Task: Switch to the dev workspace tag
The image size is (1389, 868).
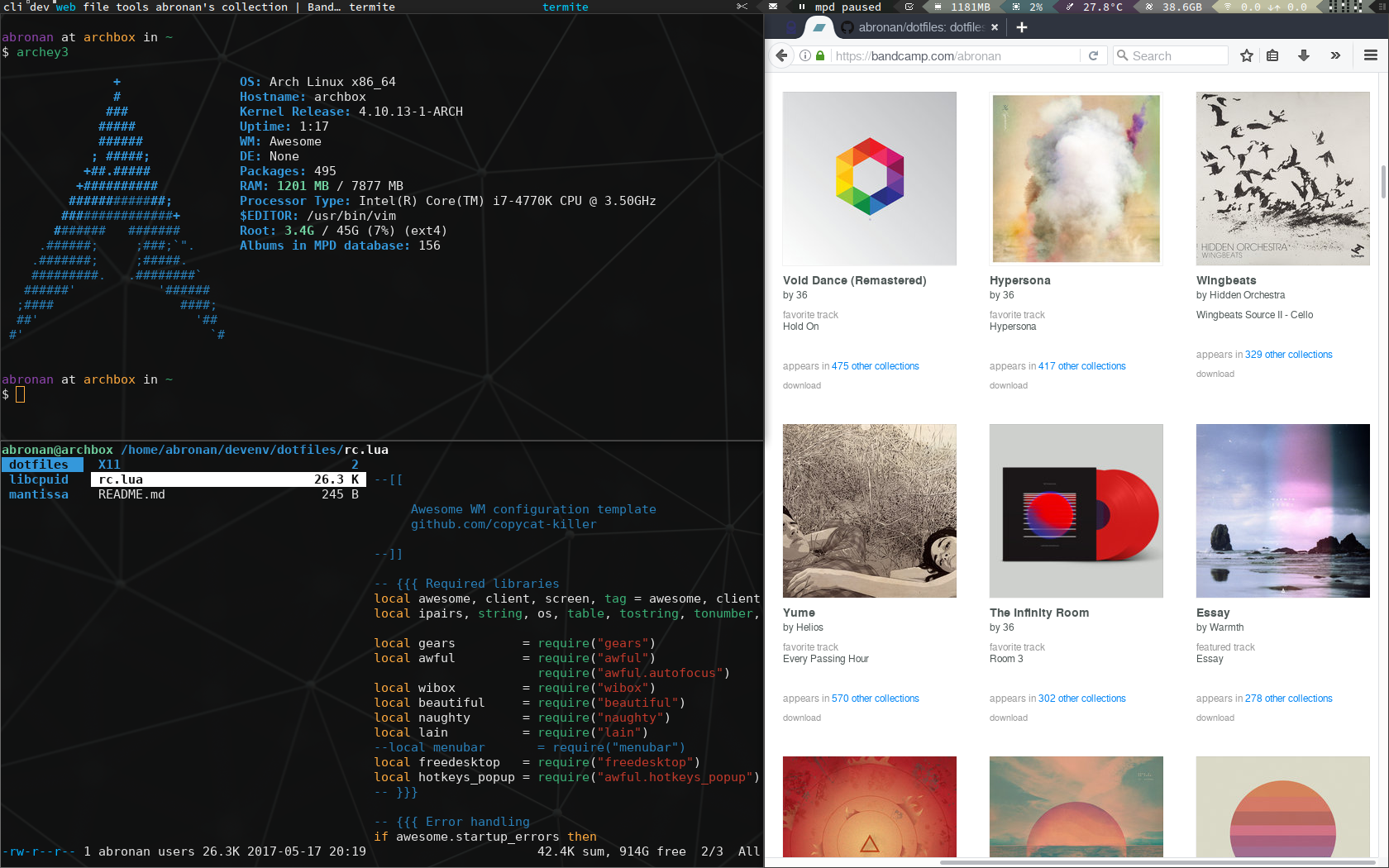Action: click(x=39, y=7)
